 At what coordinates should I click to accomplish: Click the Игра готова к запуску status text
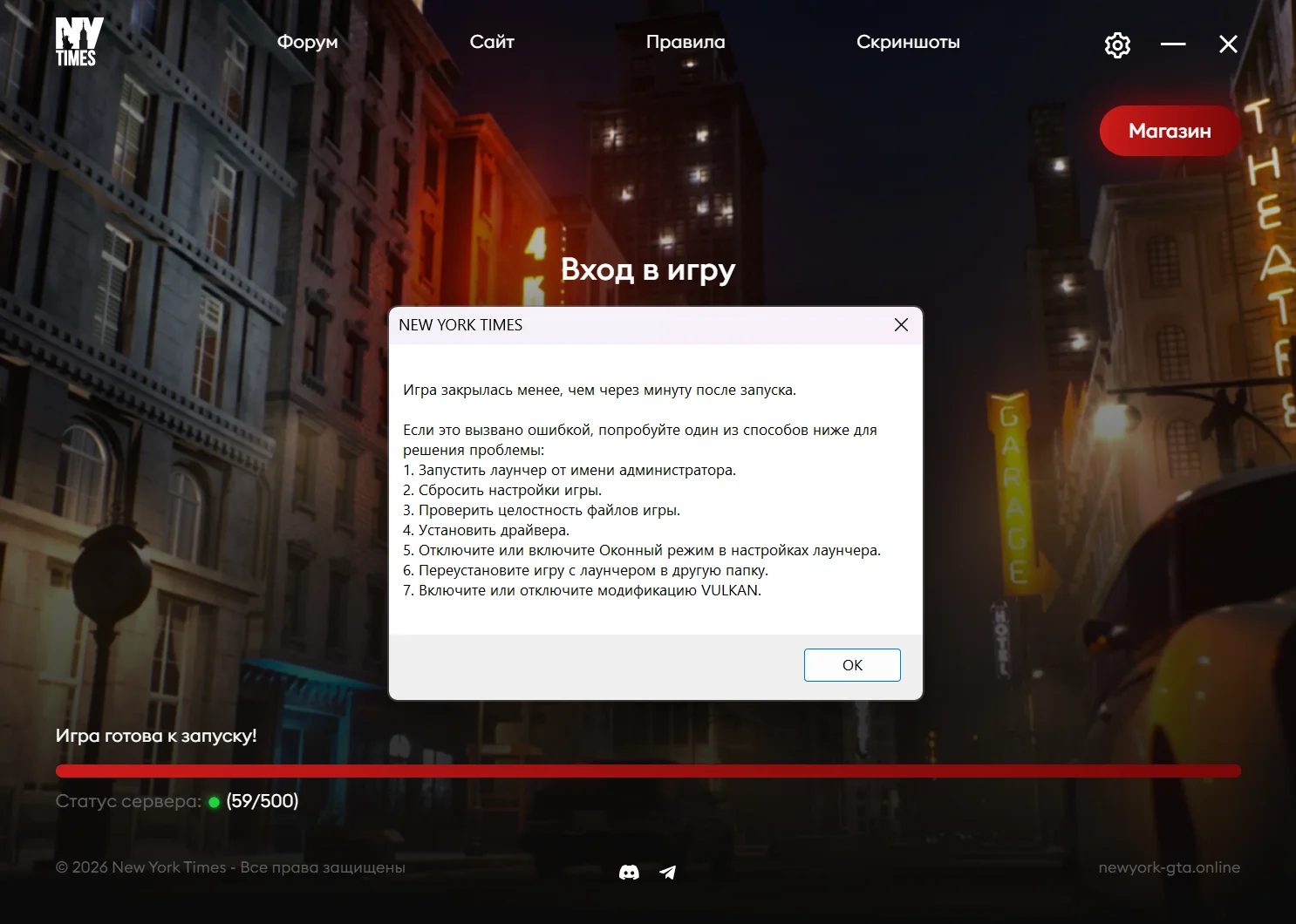(x=156, y=736)
